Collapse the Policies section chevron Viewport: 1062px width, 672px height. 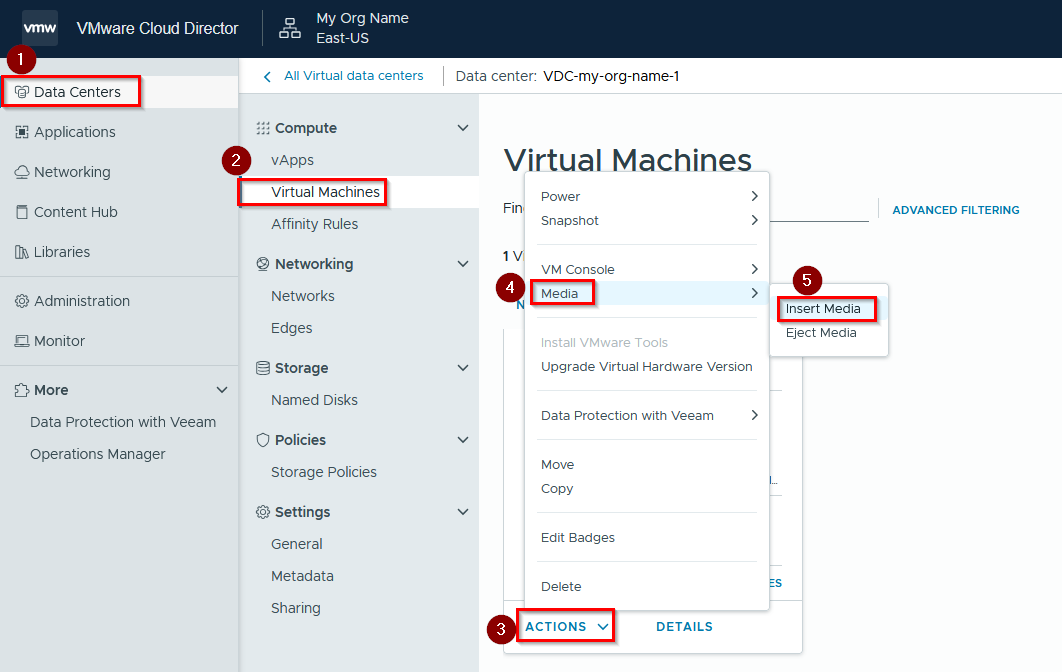coord(463,440)
